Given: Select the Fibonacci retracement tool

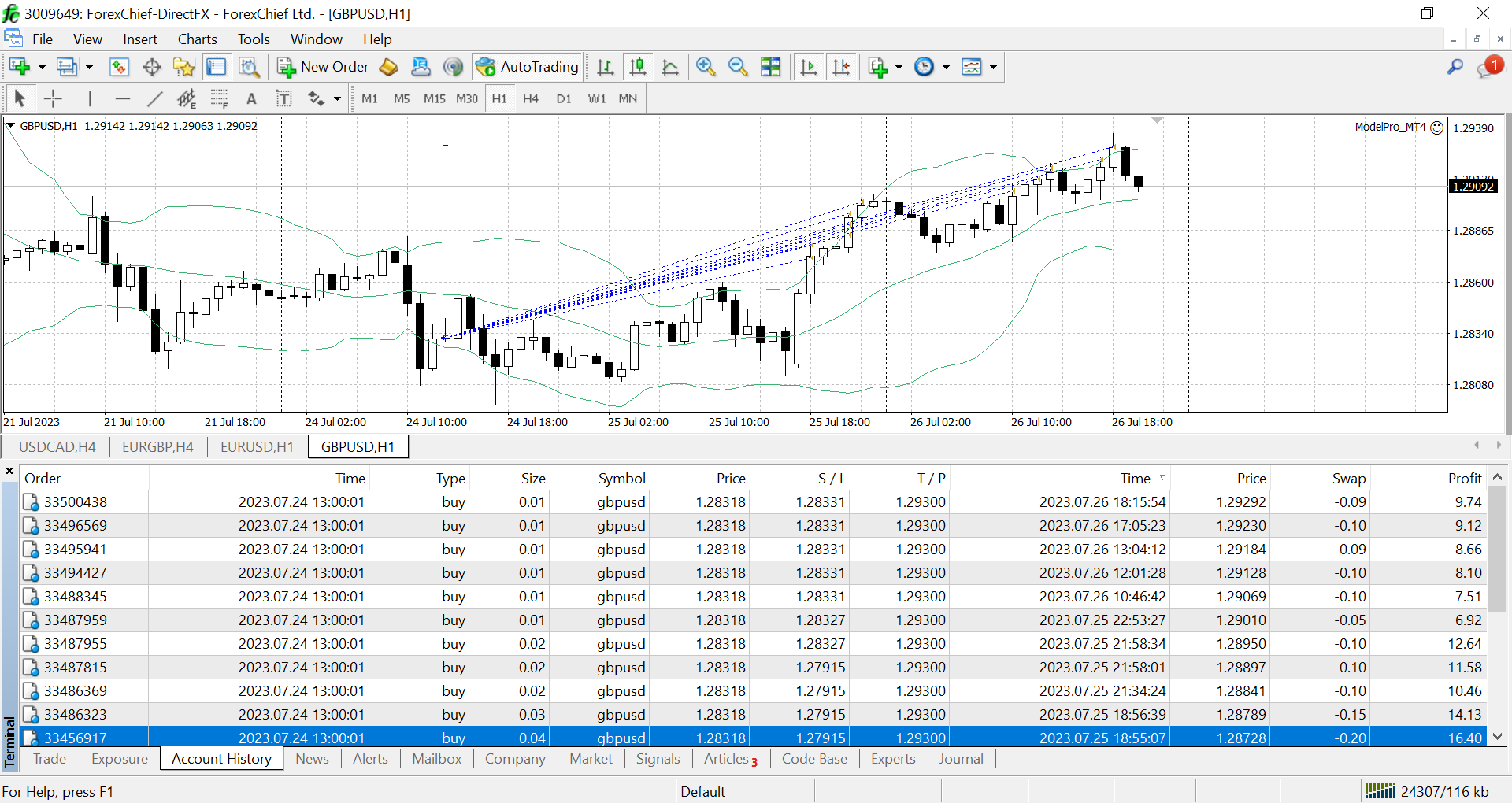Looking at the screenshot, I should [x=219, y=98].
